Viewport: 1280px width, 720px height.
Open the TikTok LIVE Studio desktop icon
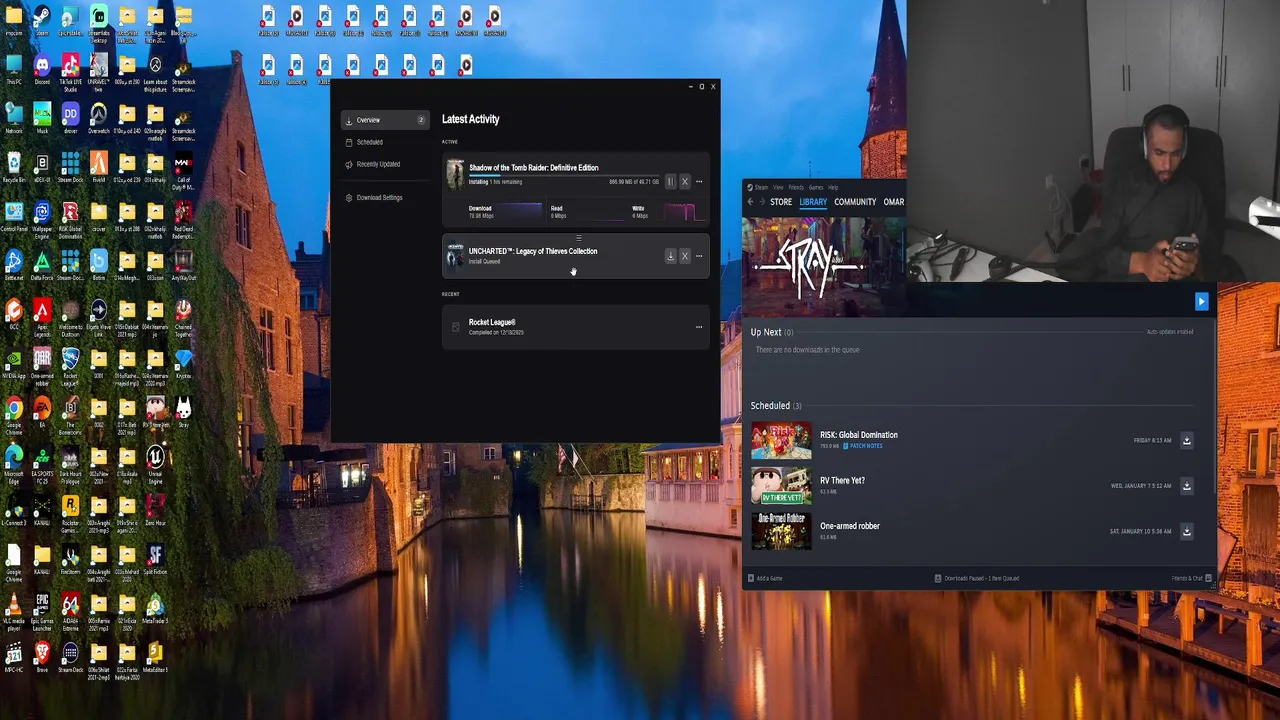click(x=70, y=74)
